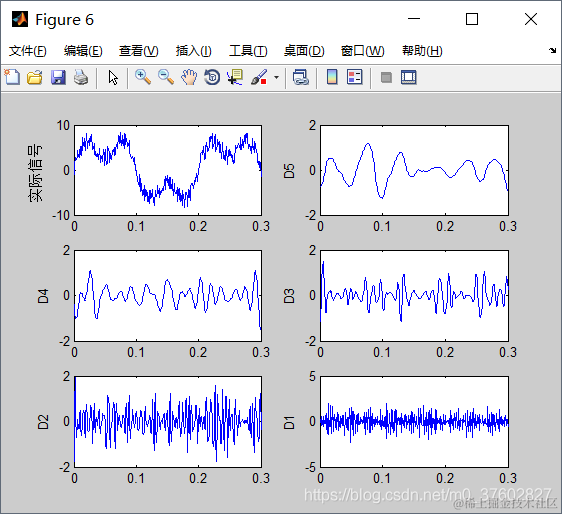The height and width of the screenshot is (514, 562).
Task: Insert a colorbar from the toolbar
Action: [332, 77]
